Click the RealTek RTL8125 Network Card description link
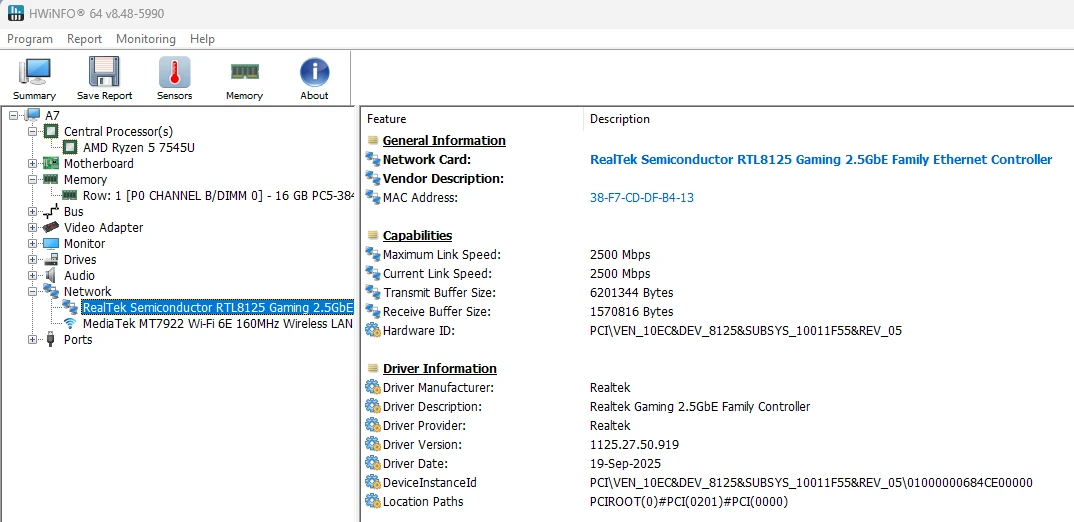 821,160
